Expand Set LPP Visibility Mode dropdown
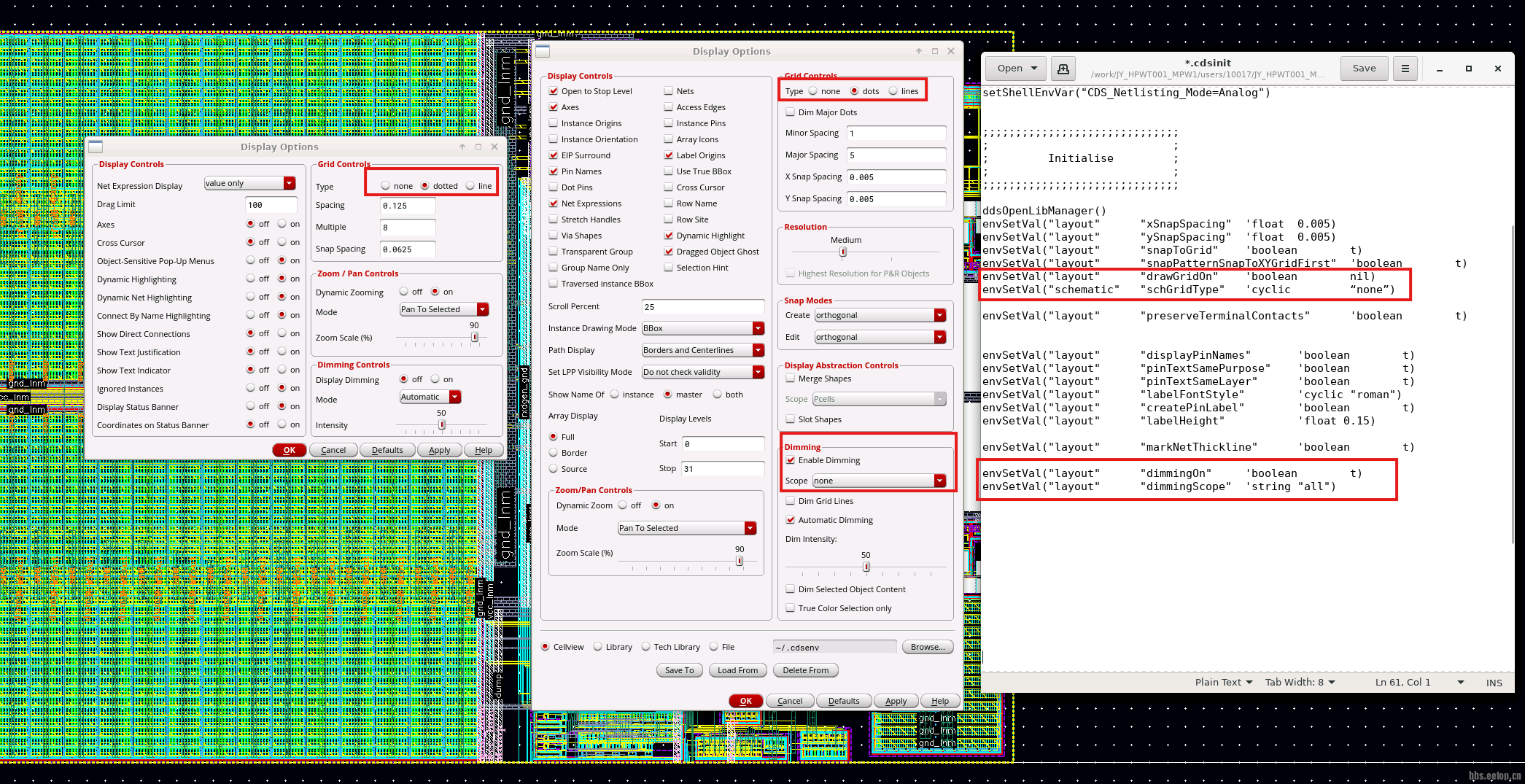This screenshot has height=784, width=1525. pyautogui.click(x=703, y=373)
